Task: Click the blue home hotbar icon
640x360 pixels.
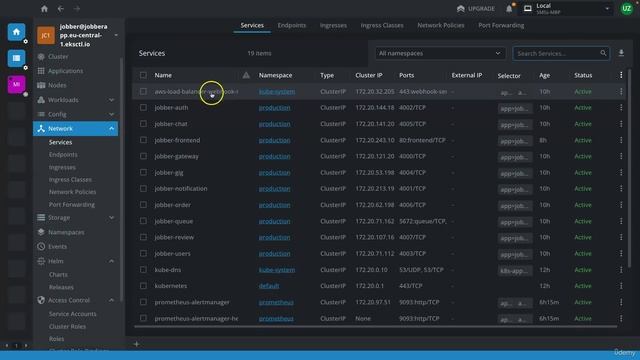Action: tap(16, 32)
